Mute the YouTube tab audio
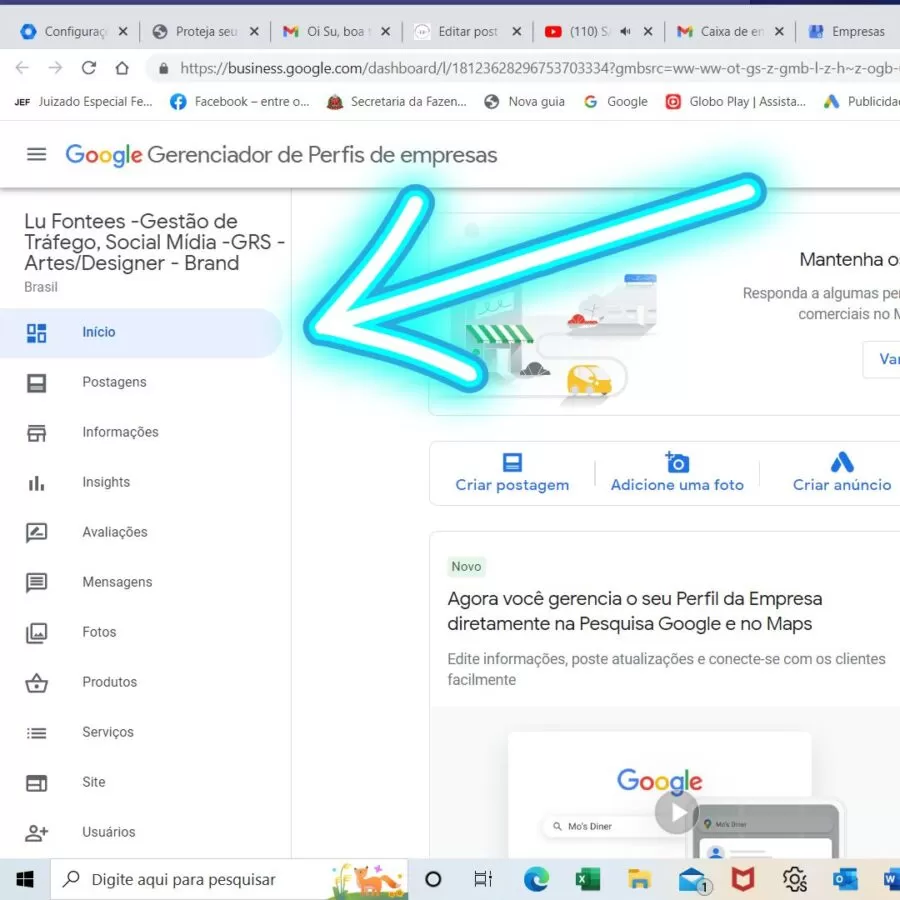The height and width of the screenshot is (900, 900). click(x=625, y=32)
